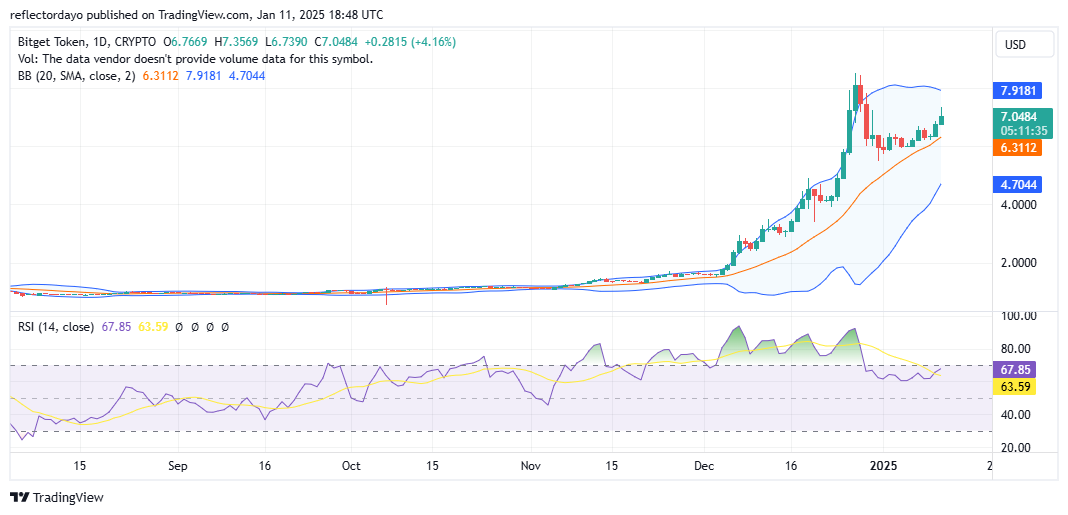
Task: Click the Nov label on time axis
Action: tap(530, 466)
